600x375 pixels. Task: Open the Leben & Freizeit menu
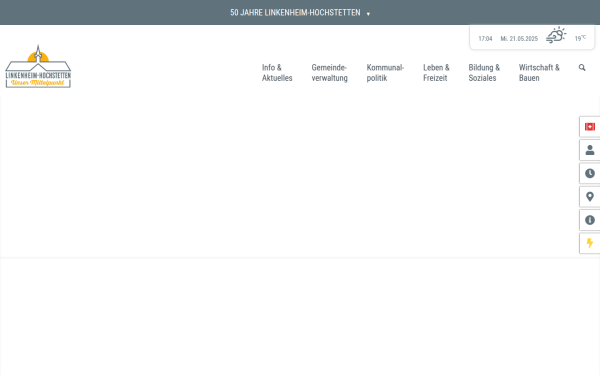436,73
